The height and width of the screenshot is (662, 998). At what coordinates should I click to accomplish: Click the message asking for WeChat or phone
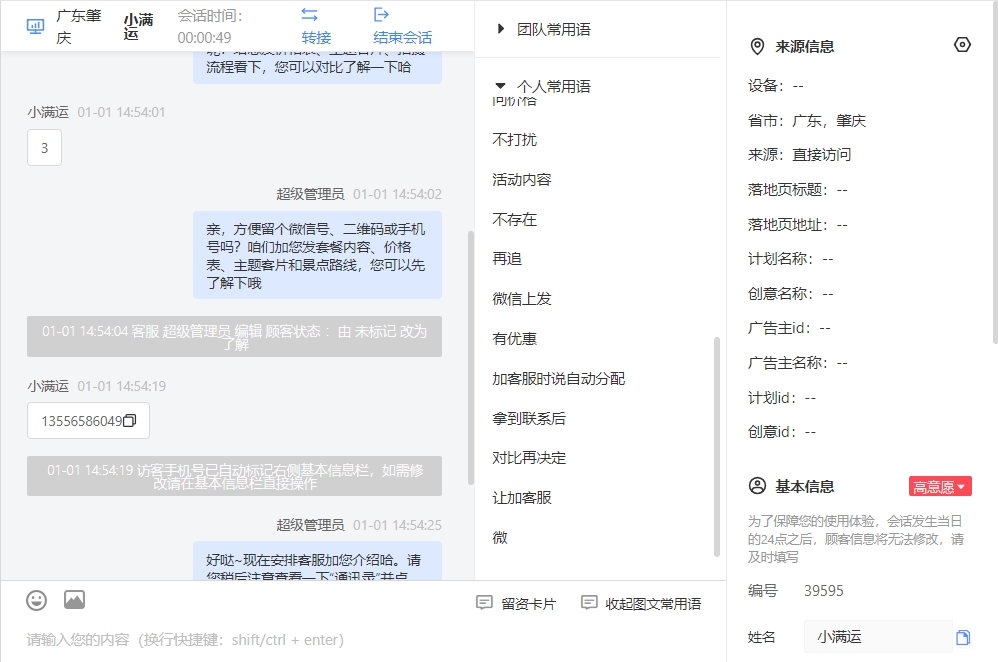coord(317,255)
